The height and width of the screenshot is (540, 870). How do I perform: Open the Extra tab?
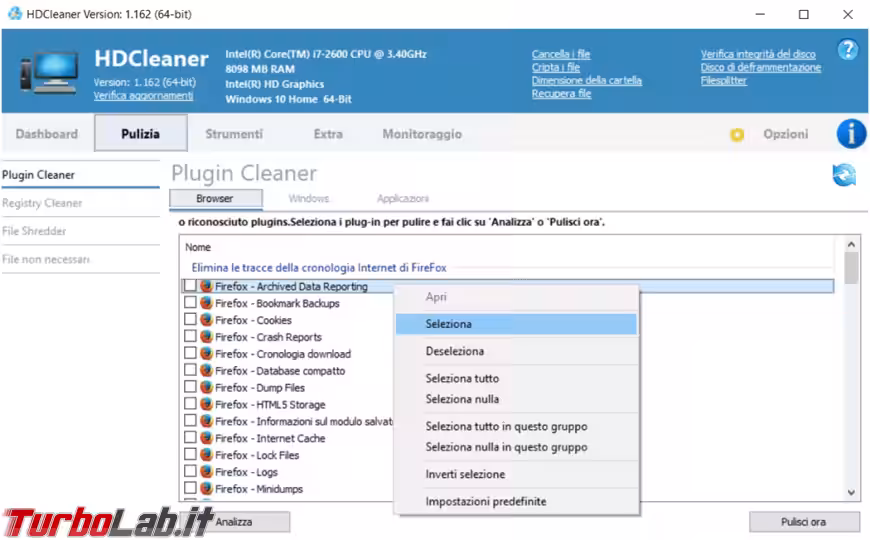click(328, 134)
